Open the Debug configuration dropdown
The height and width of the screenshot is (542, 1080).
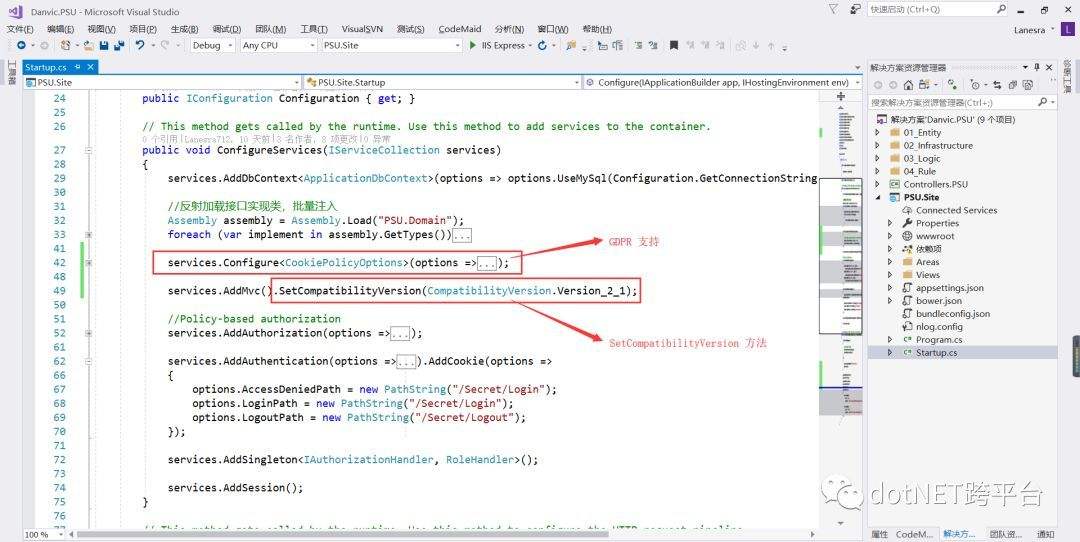212,45
